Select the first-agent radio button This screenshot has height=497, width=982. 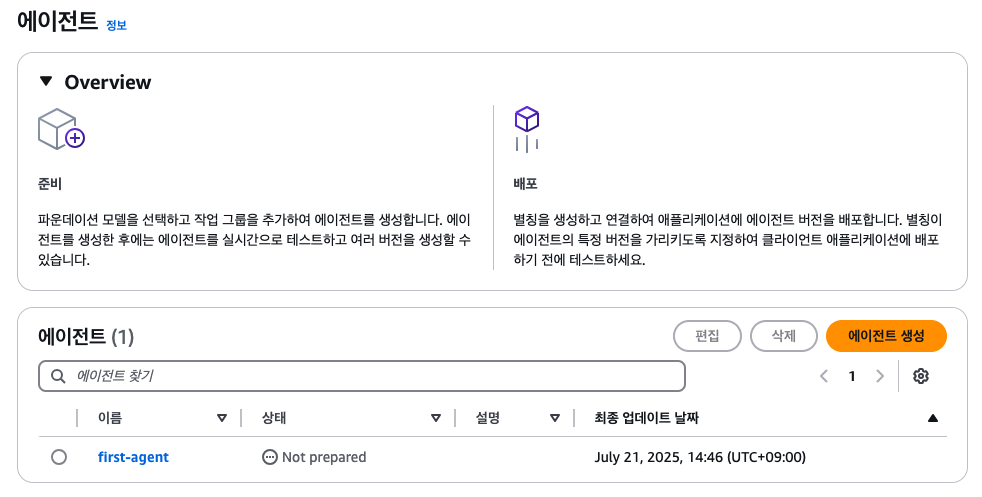59,457
